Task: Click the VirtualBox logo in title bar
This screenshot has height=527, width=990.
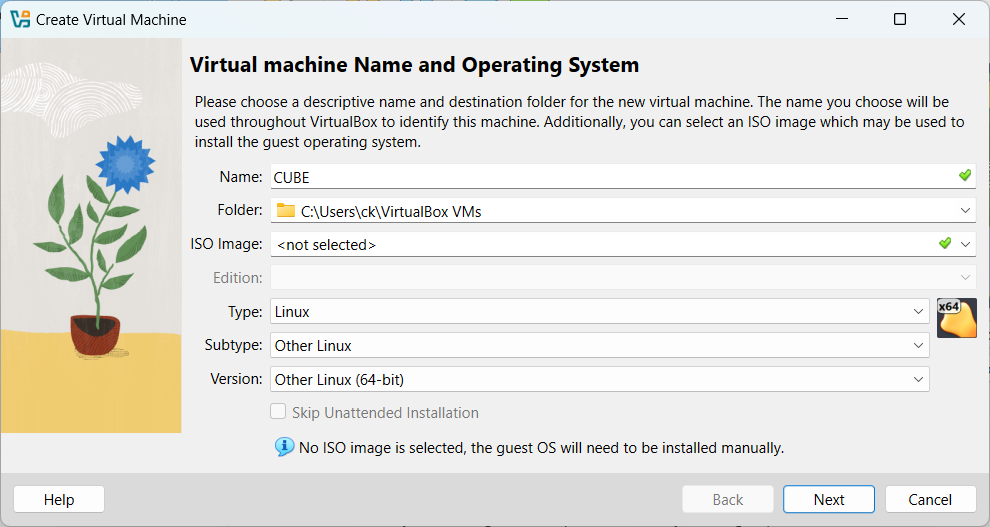Action: pos(19,19)
